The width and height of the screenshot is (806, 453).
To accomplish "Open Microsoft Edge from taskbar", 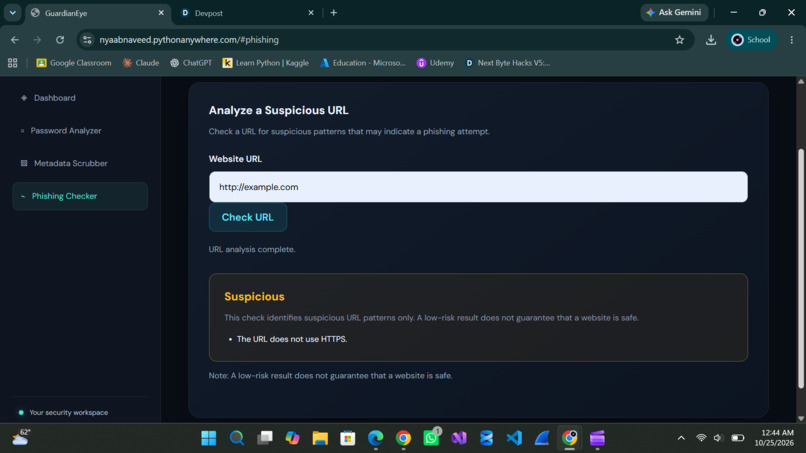I will click(376, 438).
